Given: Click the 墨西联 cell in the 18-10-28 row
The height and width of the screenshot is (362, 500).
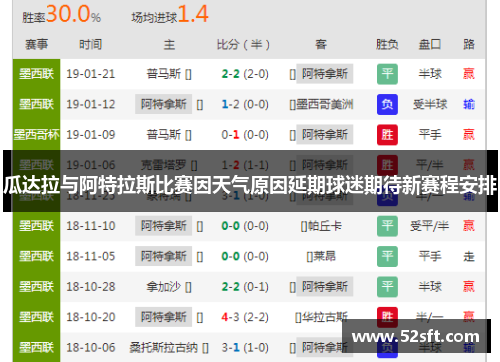Looking at the screenshot, I should [37, 287].
